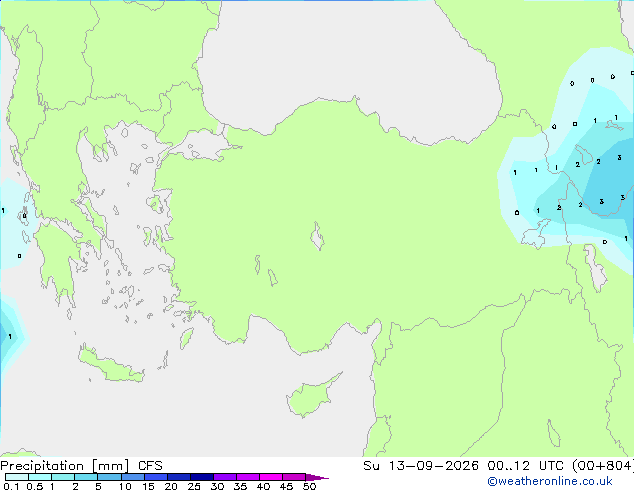Click the 2–5 mm legend swatch
Screen dimensions: 634x490
[x=86, y=477]
